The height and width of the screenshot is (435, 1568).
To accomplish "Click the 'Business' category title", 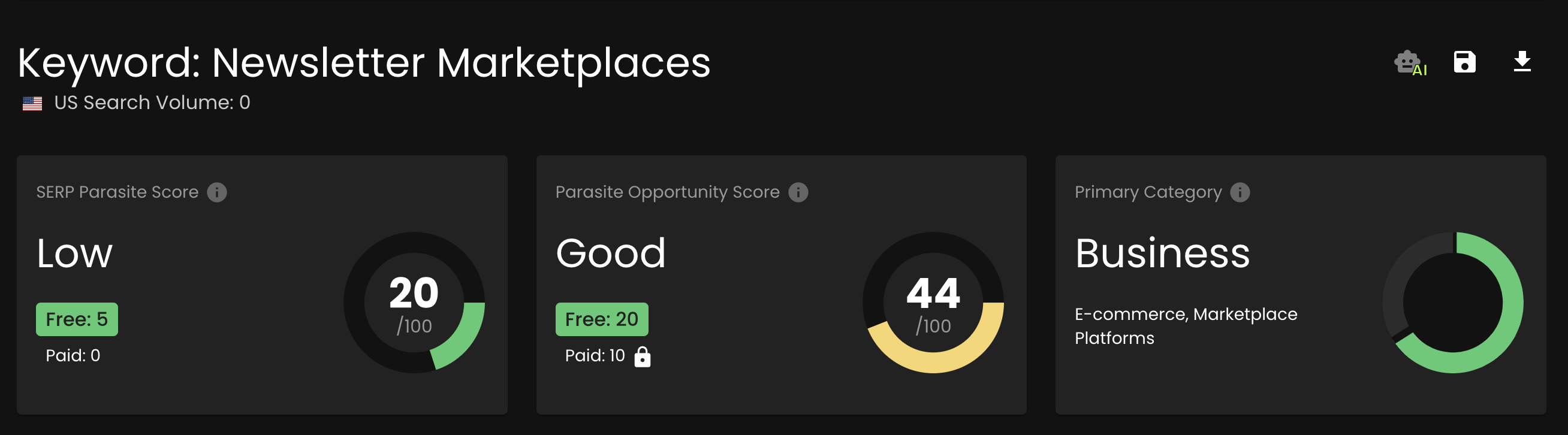I will (1162, 253).
